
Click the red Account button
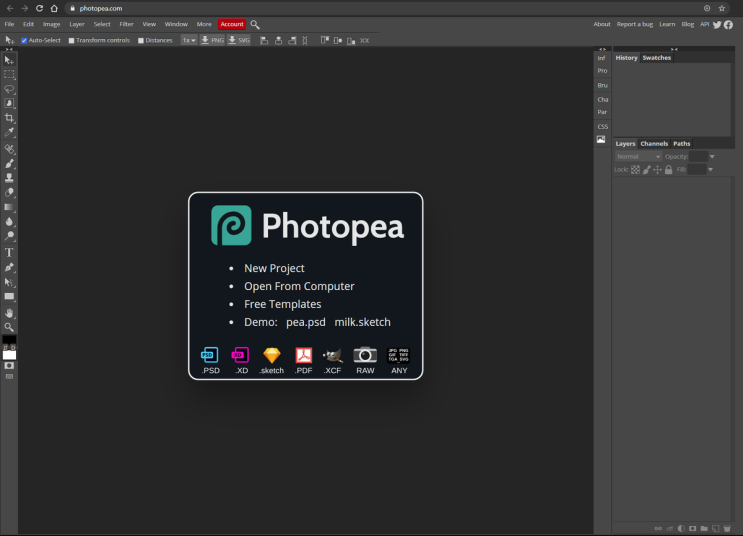[x=232, y=24]
